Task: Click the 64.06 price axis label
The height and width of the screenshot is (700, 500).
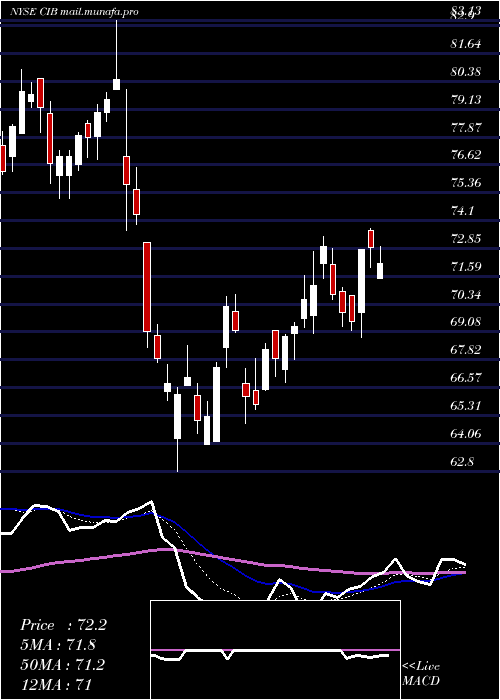Action: pos(466,434)
